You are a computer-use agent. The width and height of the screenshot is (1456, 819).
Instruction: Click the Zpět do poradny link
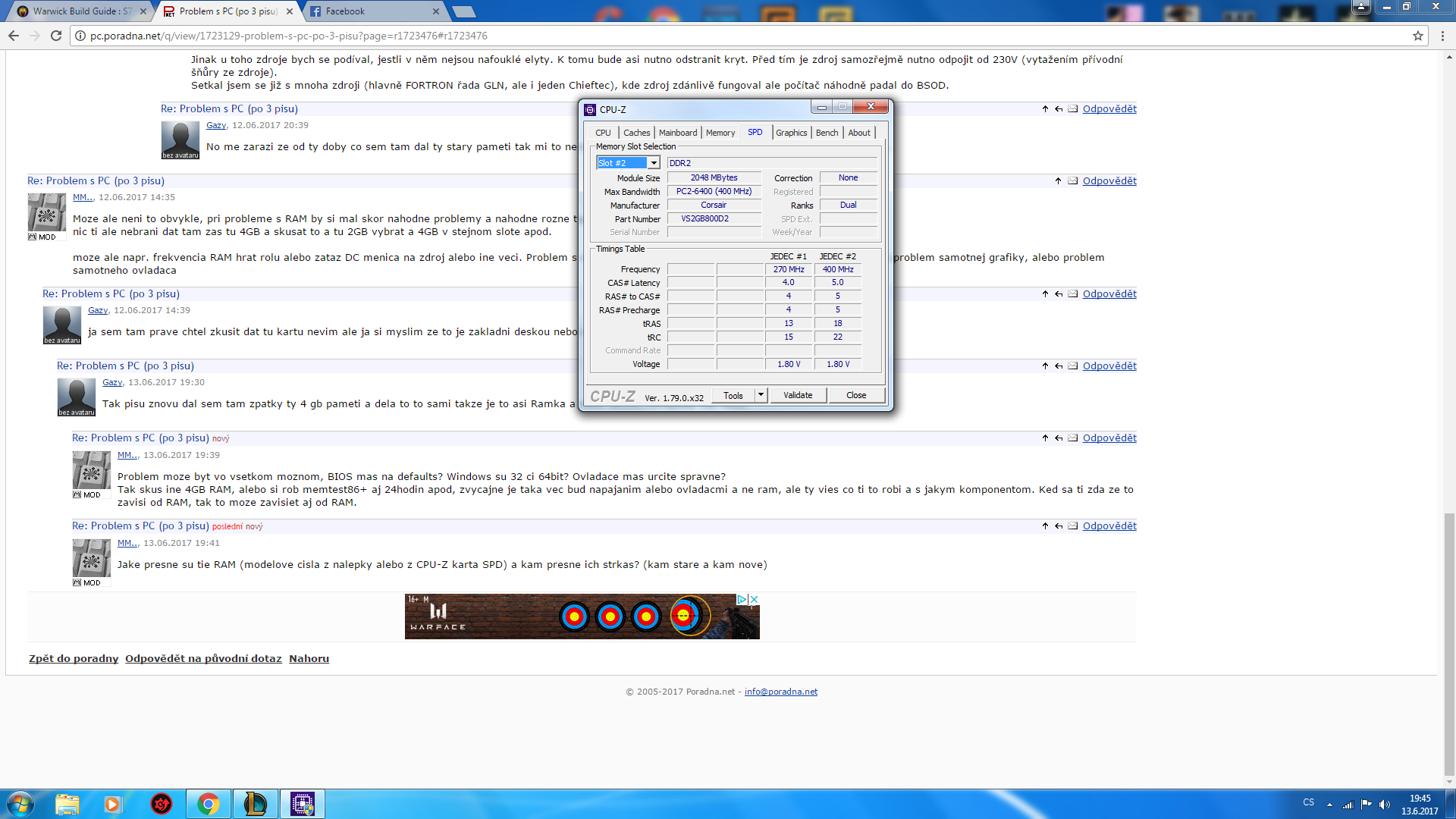click(74, 658)
